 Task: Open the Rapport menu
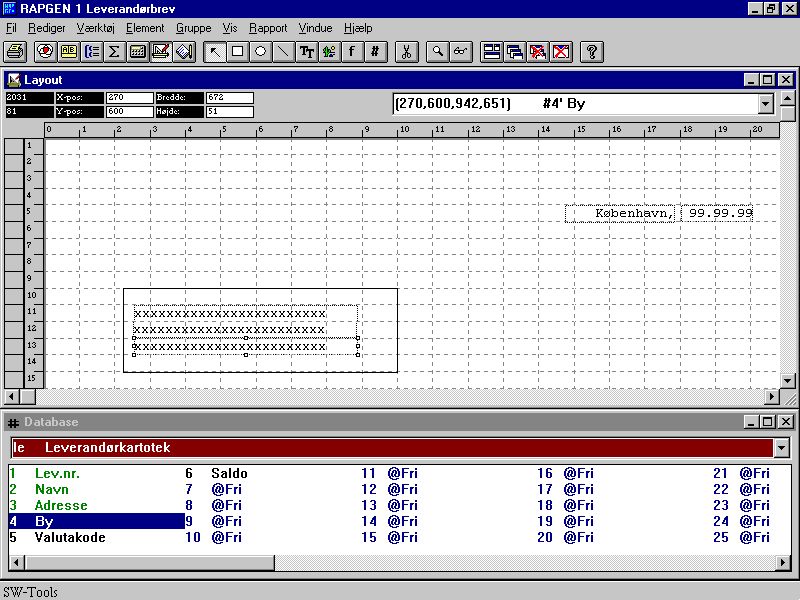(268, 28)
